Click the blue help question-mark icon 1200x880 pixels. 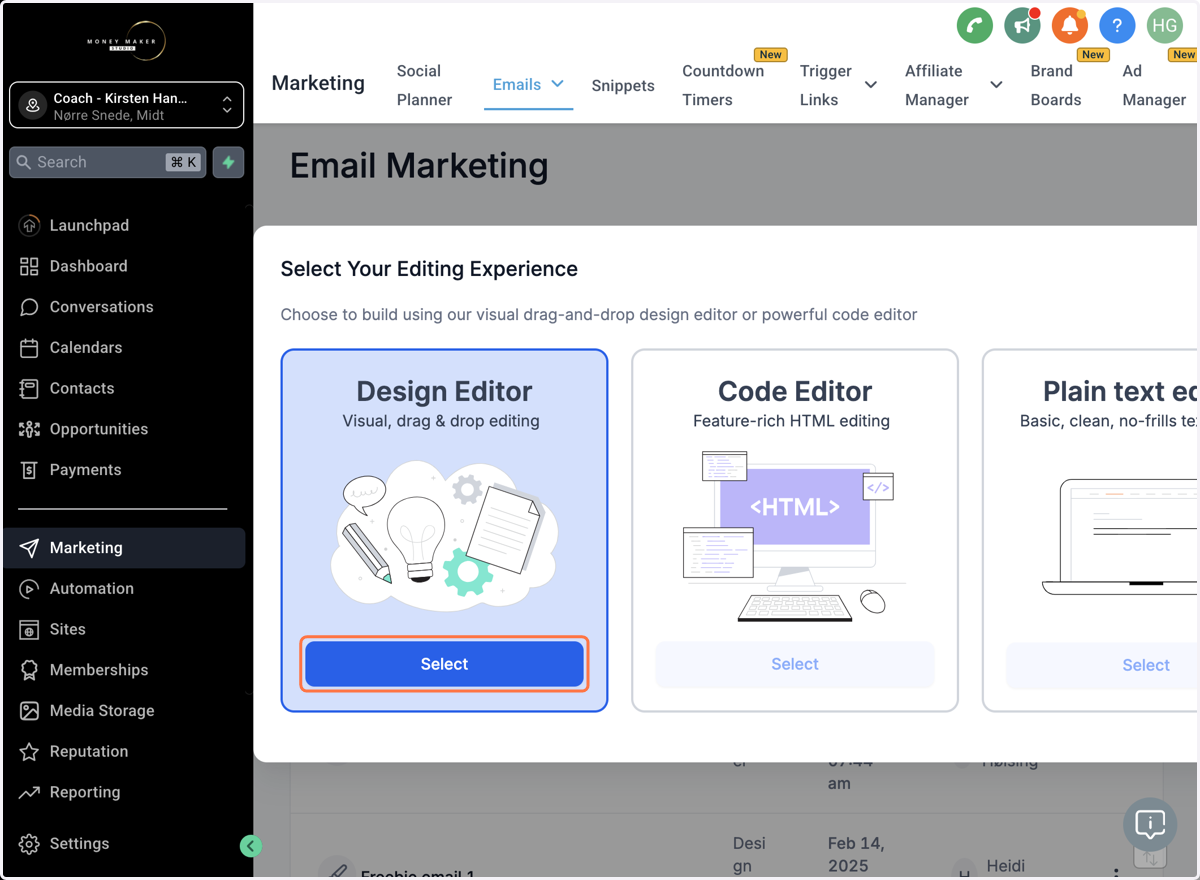[1117, 26]
